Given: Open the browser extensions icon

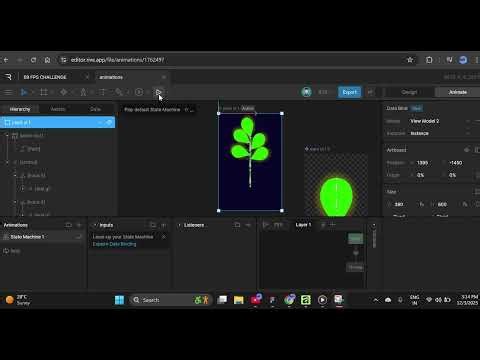Looking at the screenshot, I should [429, 60].
